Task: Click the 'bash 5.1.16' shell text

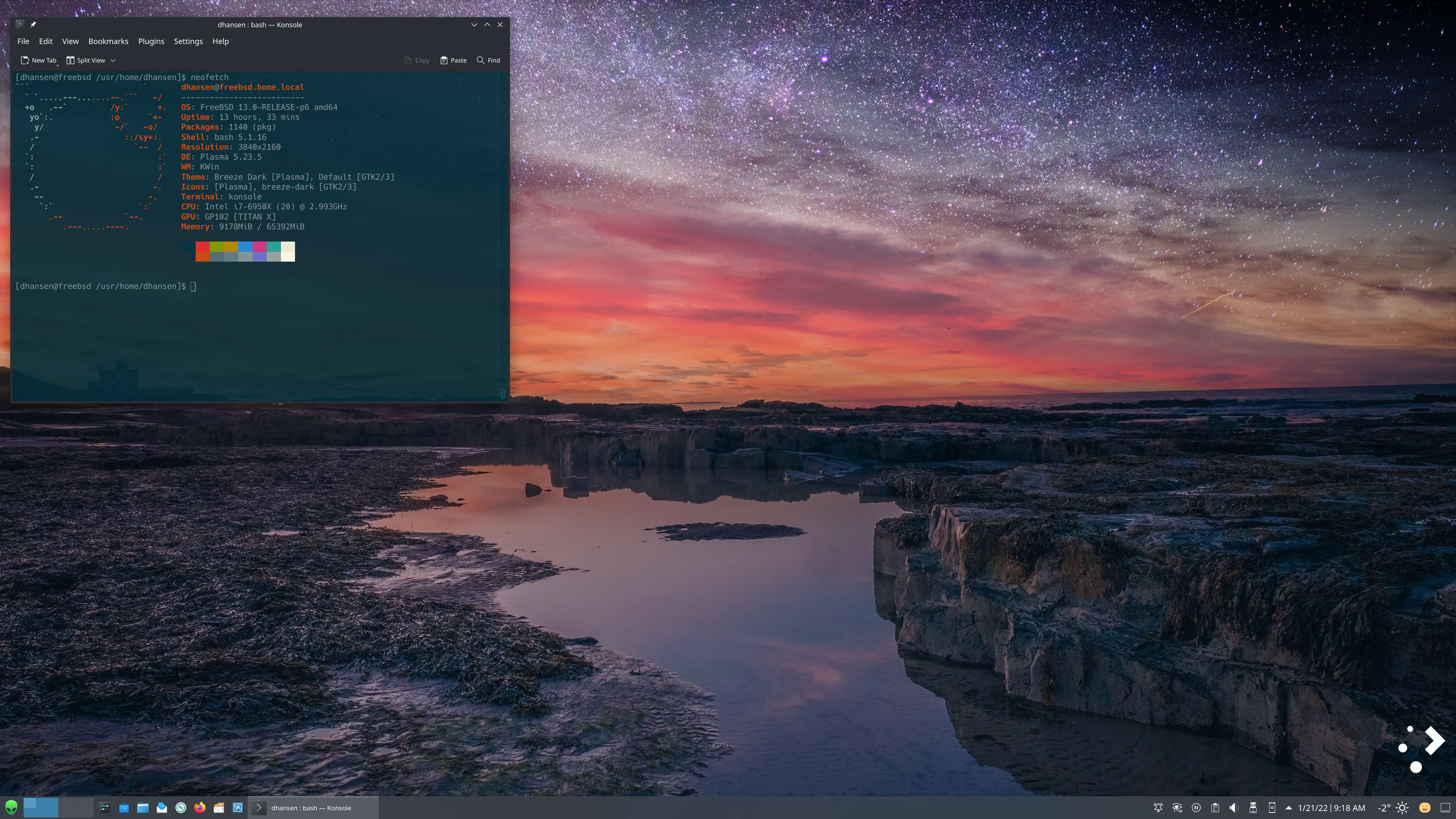Action: click(240, 137)
